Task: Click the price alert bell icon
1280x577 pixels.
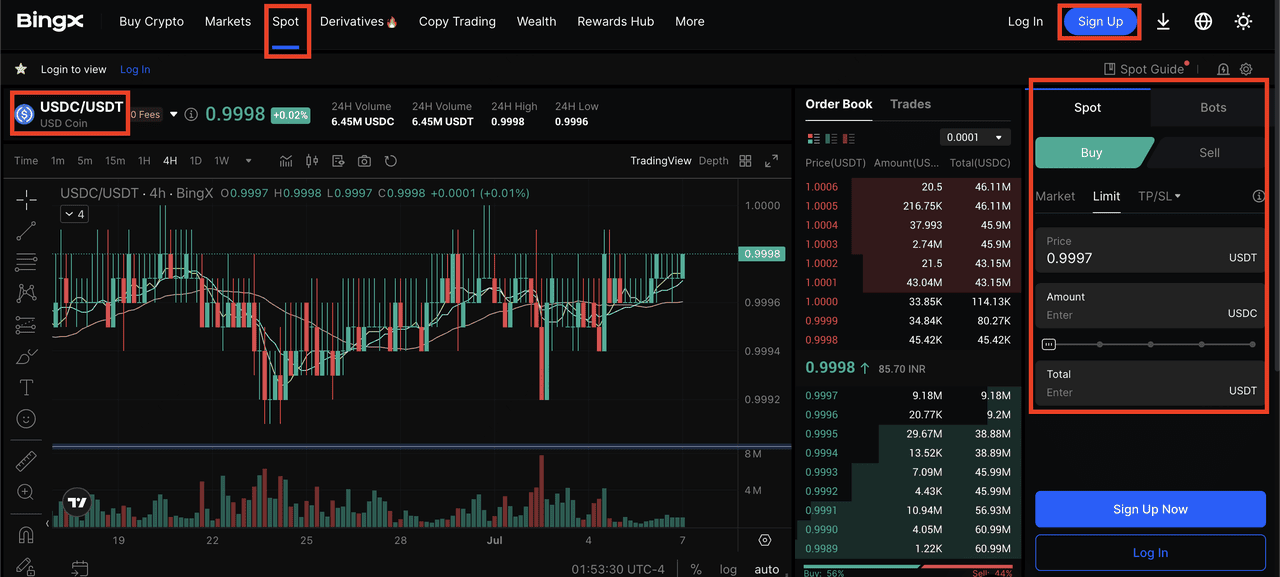Action: 1223,69
